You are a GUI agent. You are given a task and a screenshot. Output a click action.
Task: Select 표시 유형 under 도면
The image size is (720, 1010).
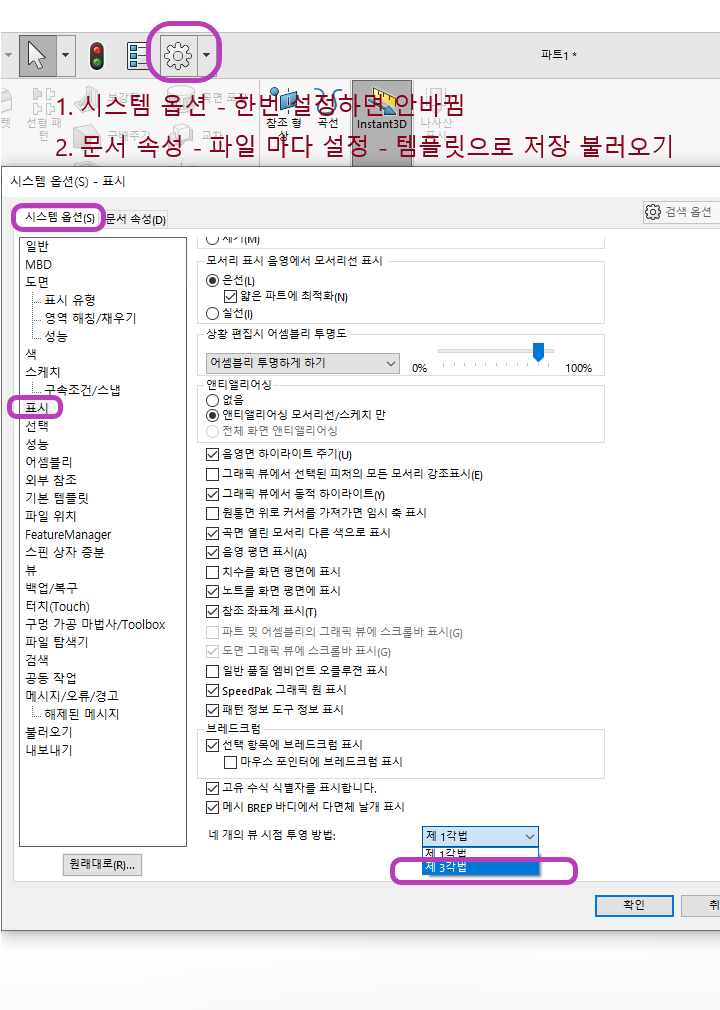pyautogui.click(x=70, y=300)
